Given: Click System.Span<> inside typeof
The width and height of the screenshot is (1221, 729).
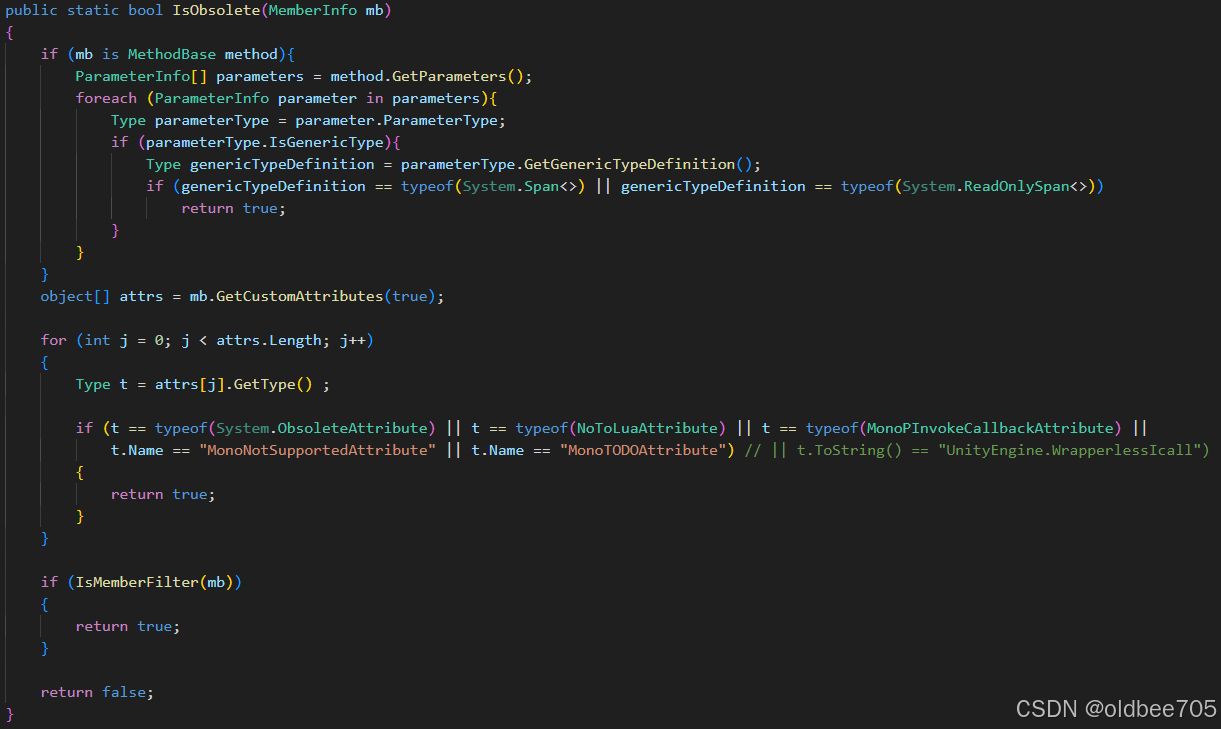Looking at the screenshot, I should (x=520, y=187).
